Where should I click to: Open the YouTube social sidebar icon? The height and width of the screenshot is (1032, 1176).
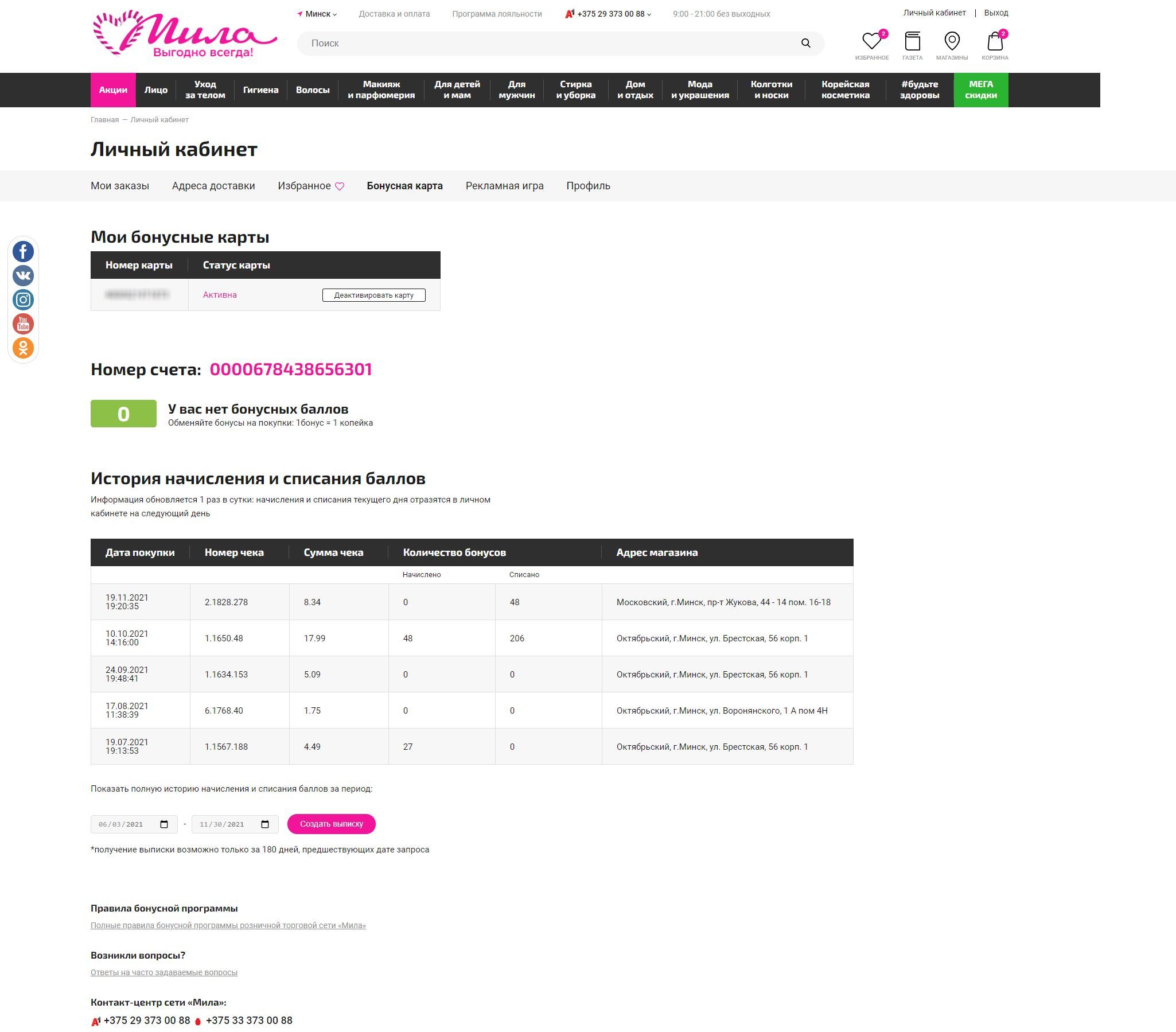click(23, 324)
